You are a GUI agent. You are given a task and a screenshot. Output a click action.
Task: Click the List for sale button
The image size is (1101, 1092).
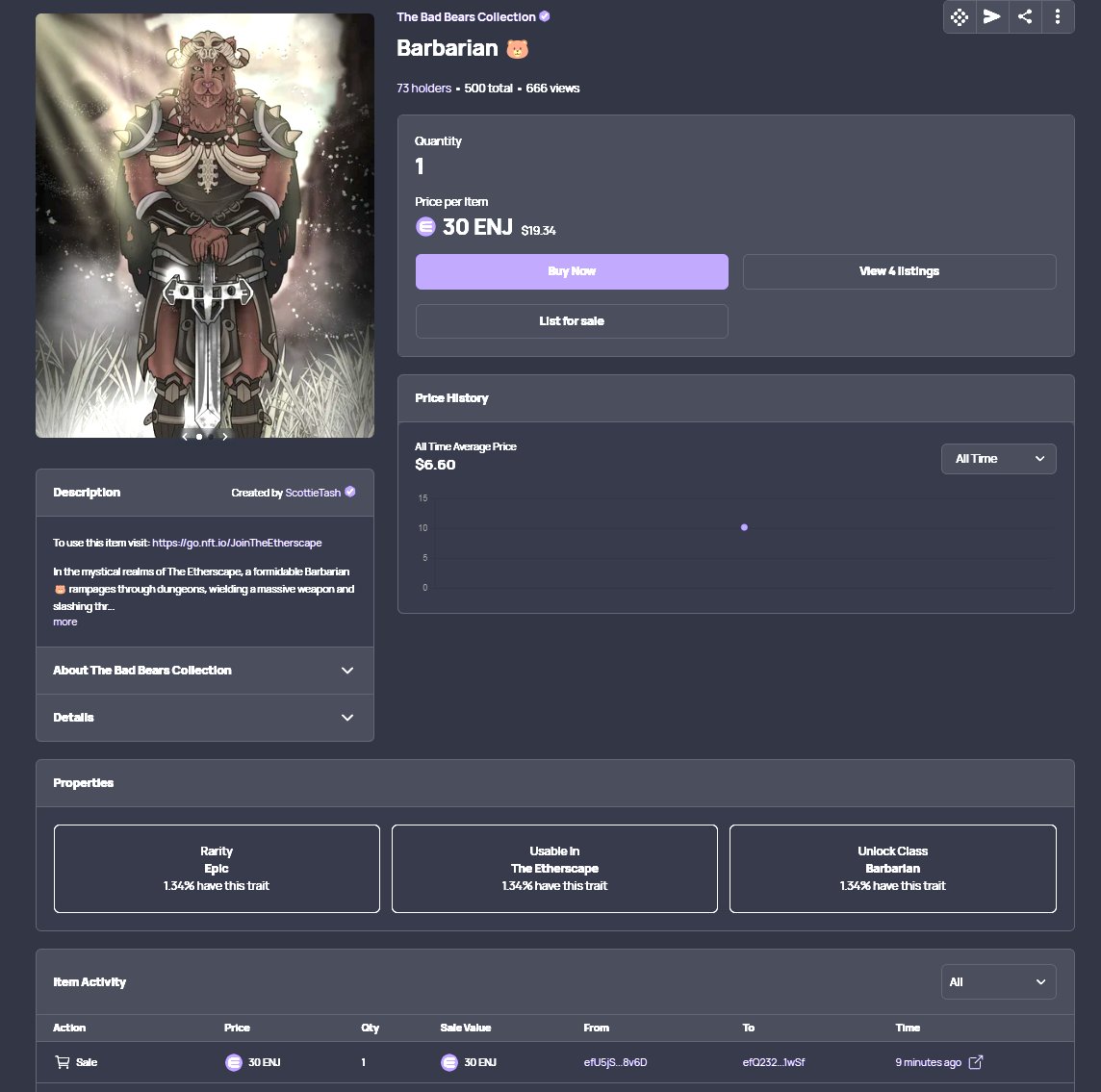pyautogui.click(x=571, y=320)
